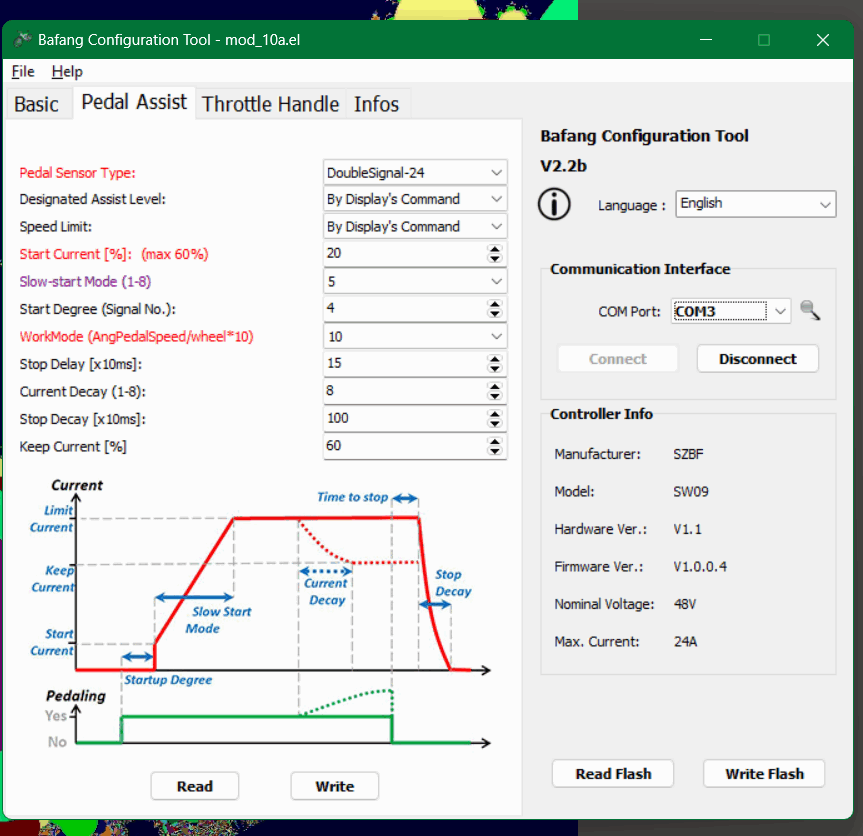
Task: Click the Write button
Action: pos(335,786)
